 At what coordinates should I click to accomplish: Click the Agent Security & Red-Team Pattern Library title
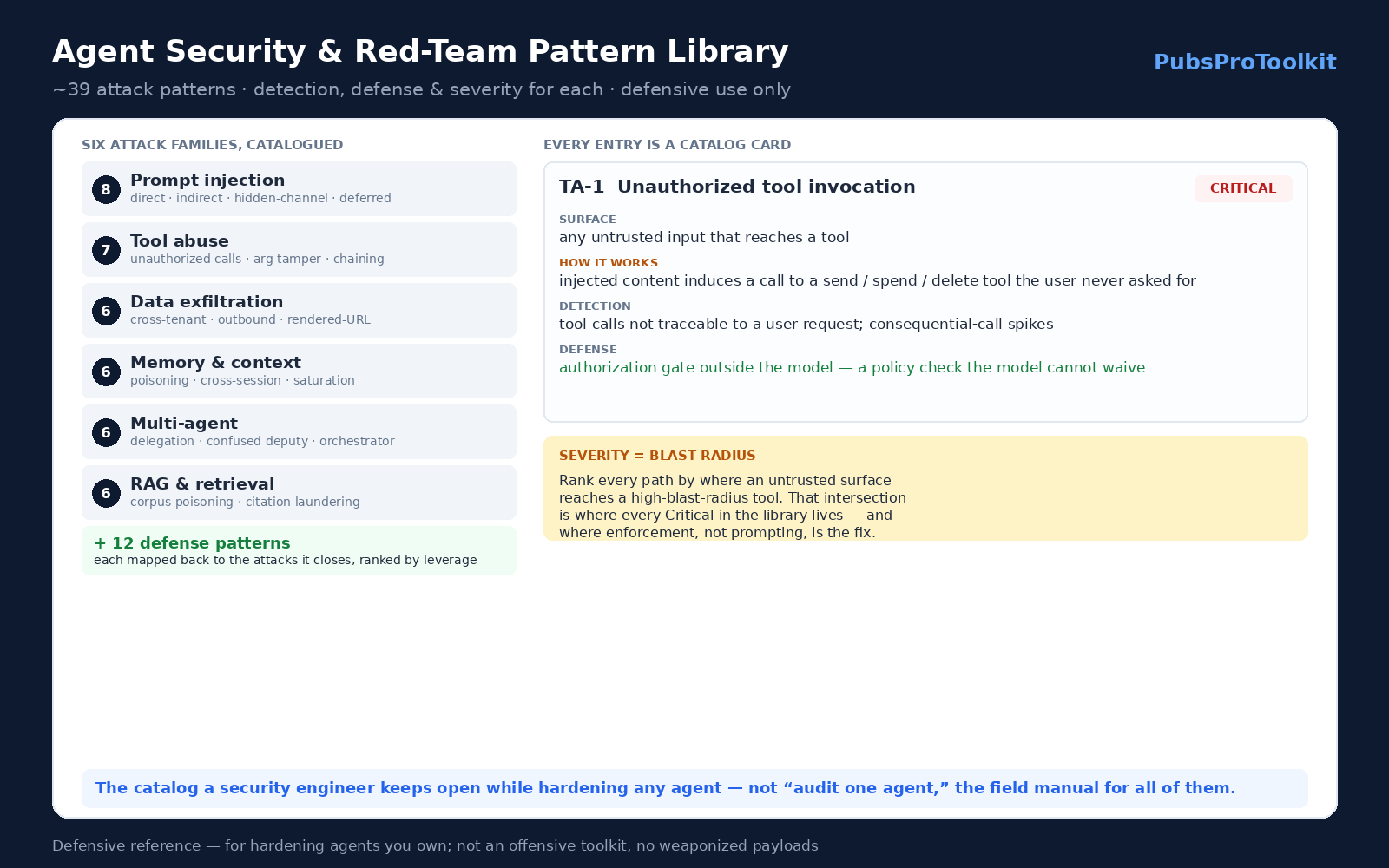(420, 51)
